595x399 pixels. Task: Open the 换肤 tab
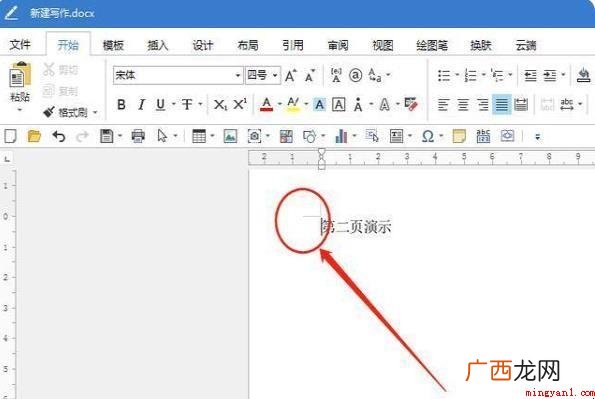[x=481, y=45]
